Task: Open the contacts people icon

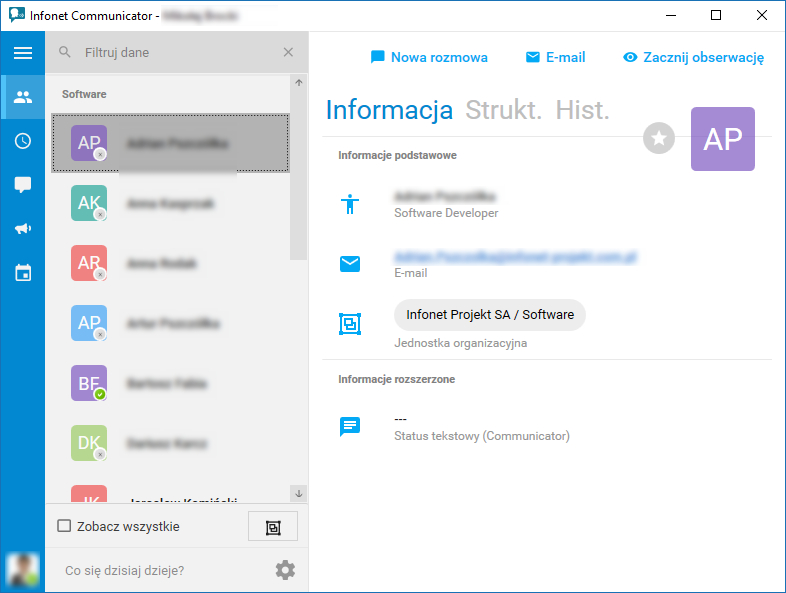Action: [23, 97]
